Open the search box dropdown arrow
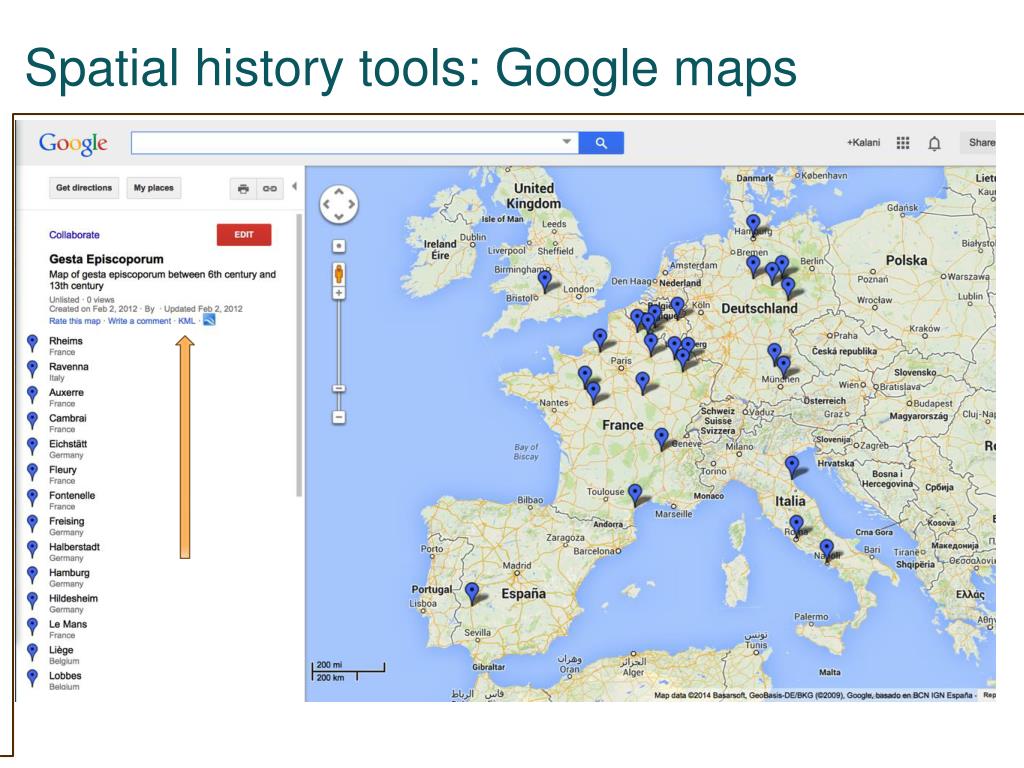The width and height of the screenshot is (1024, 768). pos(566,142)
